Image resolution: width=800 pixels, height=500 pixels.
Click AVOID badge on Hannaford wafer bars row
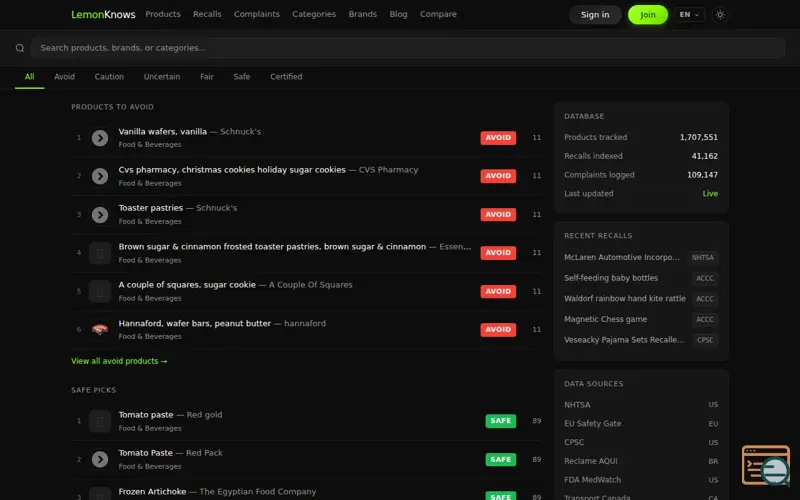(x=498, y=330)
